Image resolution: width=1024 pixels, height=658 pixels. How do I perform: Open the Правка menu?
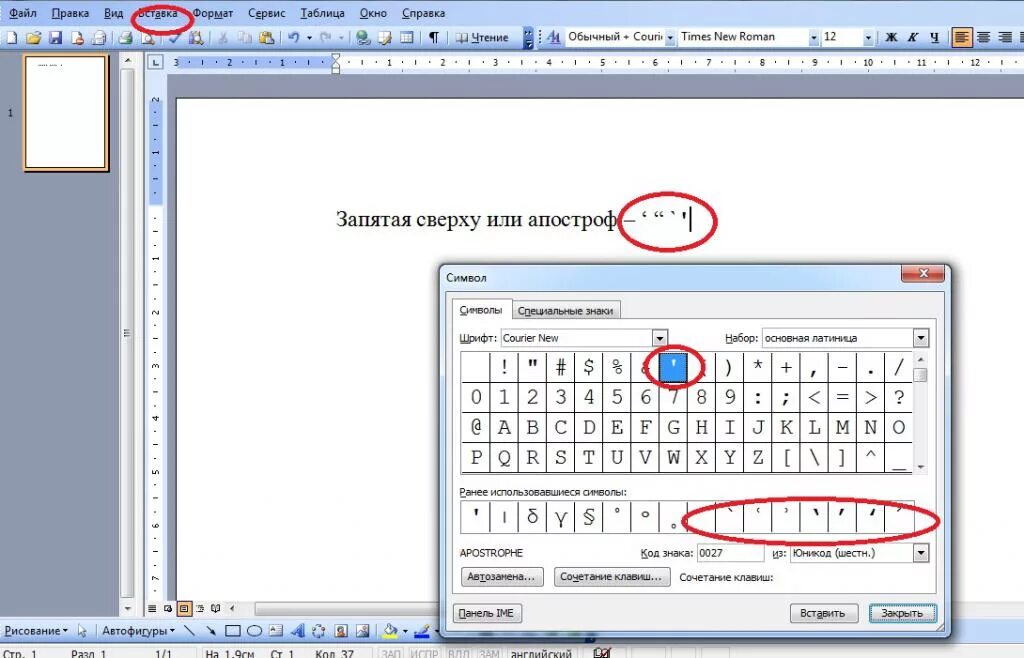(x=70, y=13)
